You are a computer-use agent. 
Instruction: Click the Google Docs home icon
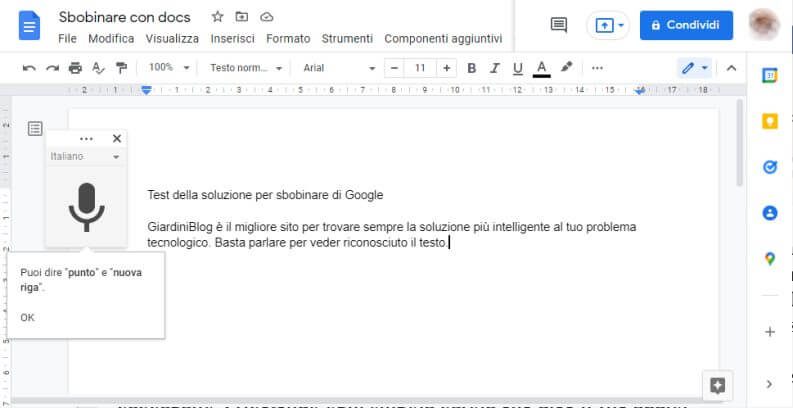[x=29, y=25]
